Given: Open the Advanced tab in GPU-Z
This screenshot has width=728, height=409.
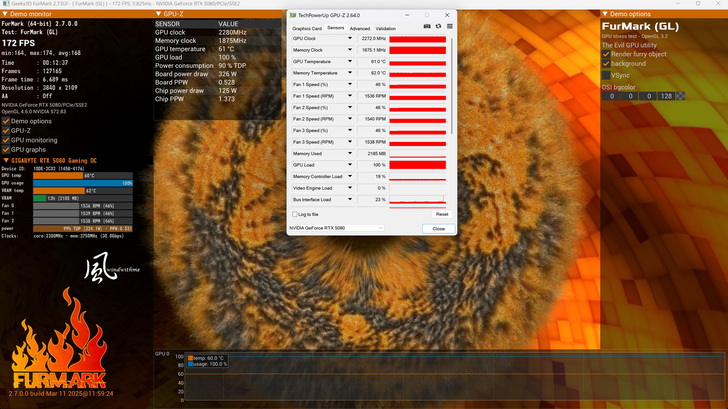Looking at the screenshot, I should coord(360,28).
